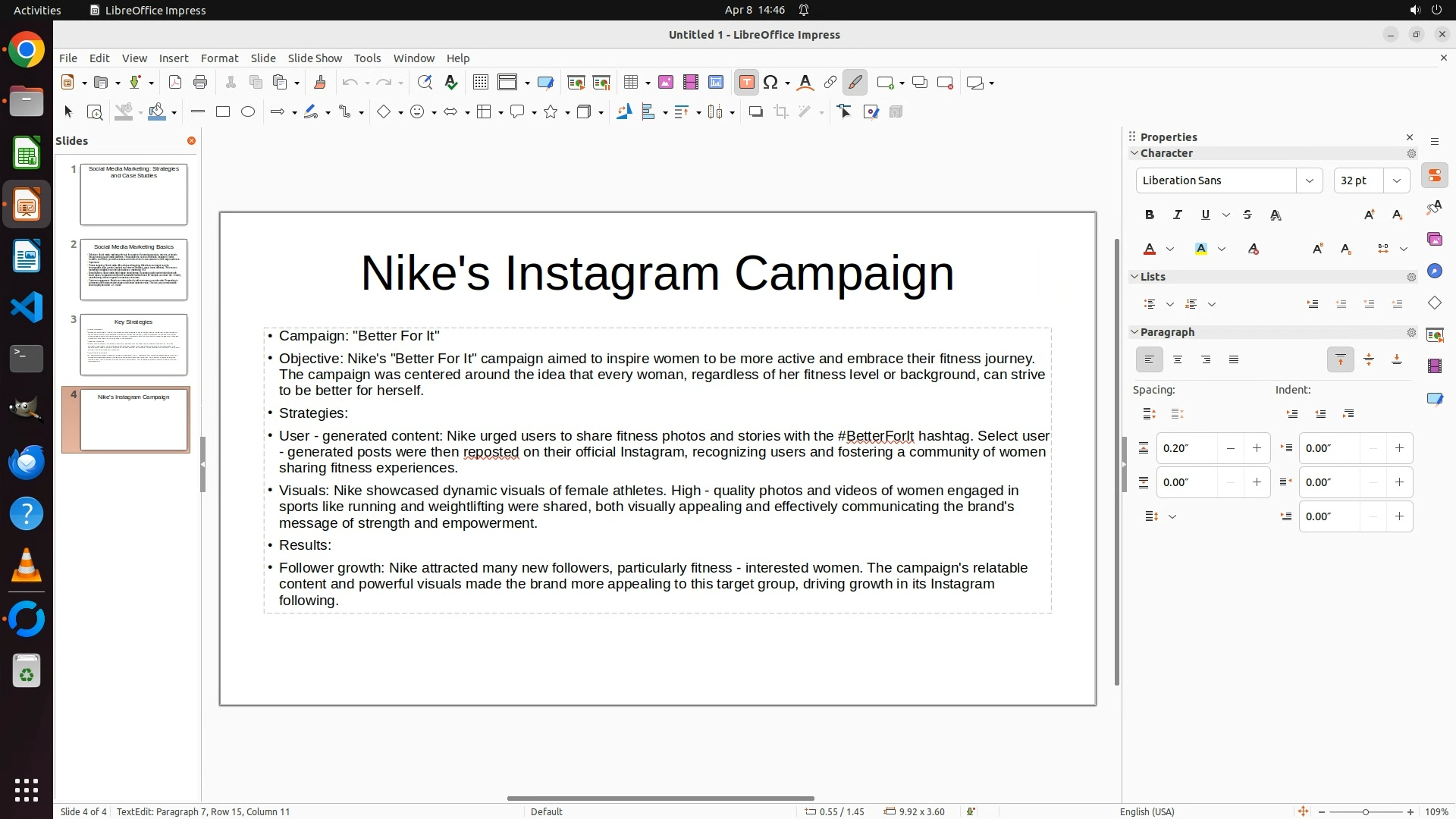Toggle Bold formatting in Character panel
The width and height of the screenshot is (1456, 819).
tap(1150, 215)
